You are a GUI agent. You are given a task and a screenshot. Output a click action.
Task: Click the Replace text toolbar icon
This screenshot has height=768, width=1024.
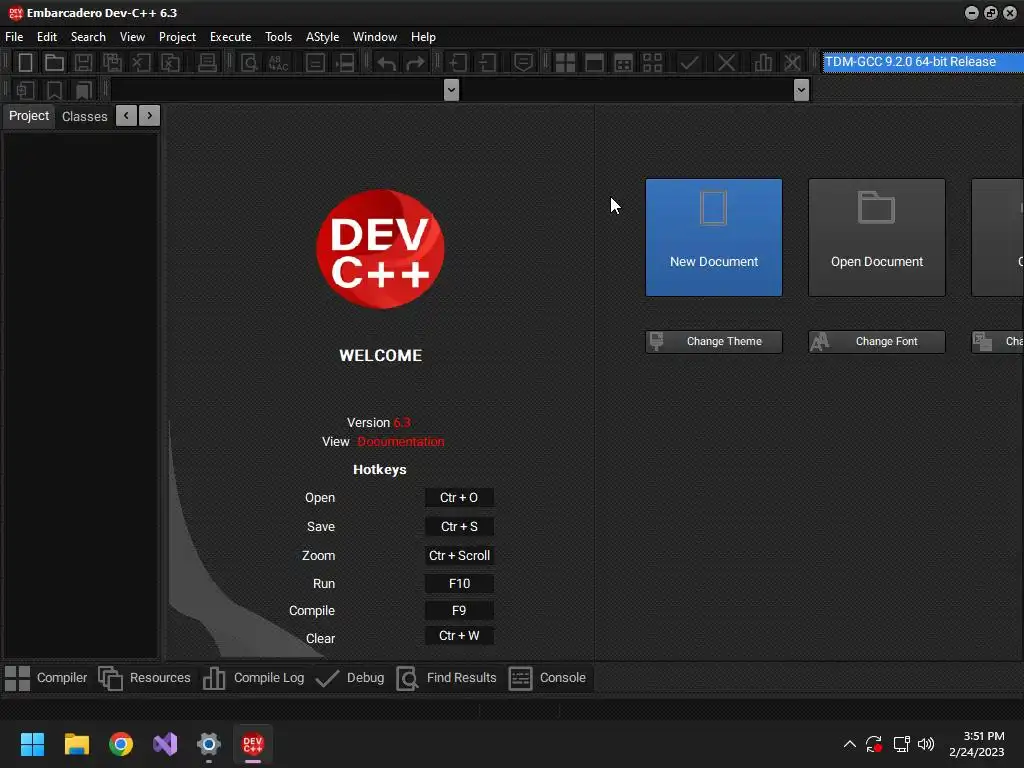[x=278, y=63]
